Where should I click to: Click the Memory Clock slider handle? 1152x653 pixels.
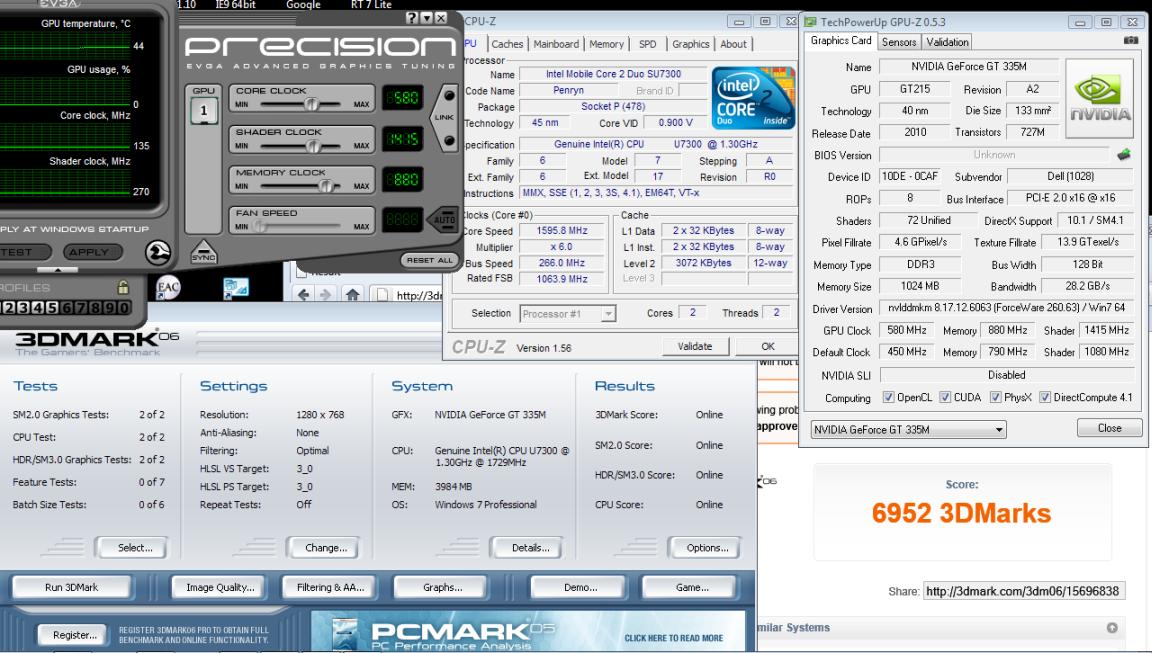pos(325,186)
